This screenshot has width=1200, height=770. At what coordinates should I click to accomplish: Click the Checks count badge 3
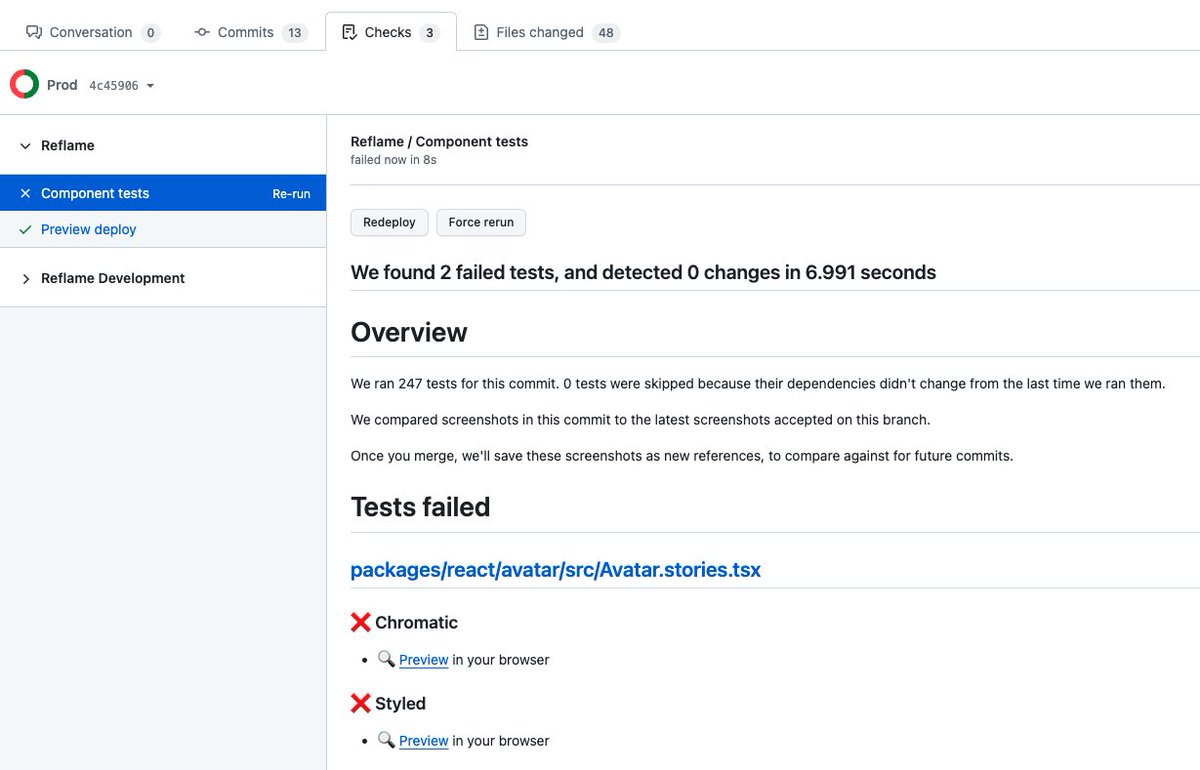pyautogui.click(x=429, y=33)
